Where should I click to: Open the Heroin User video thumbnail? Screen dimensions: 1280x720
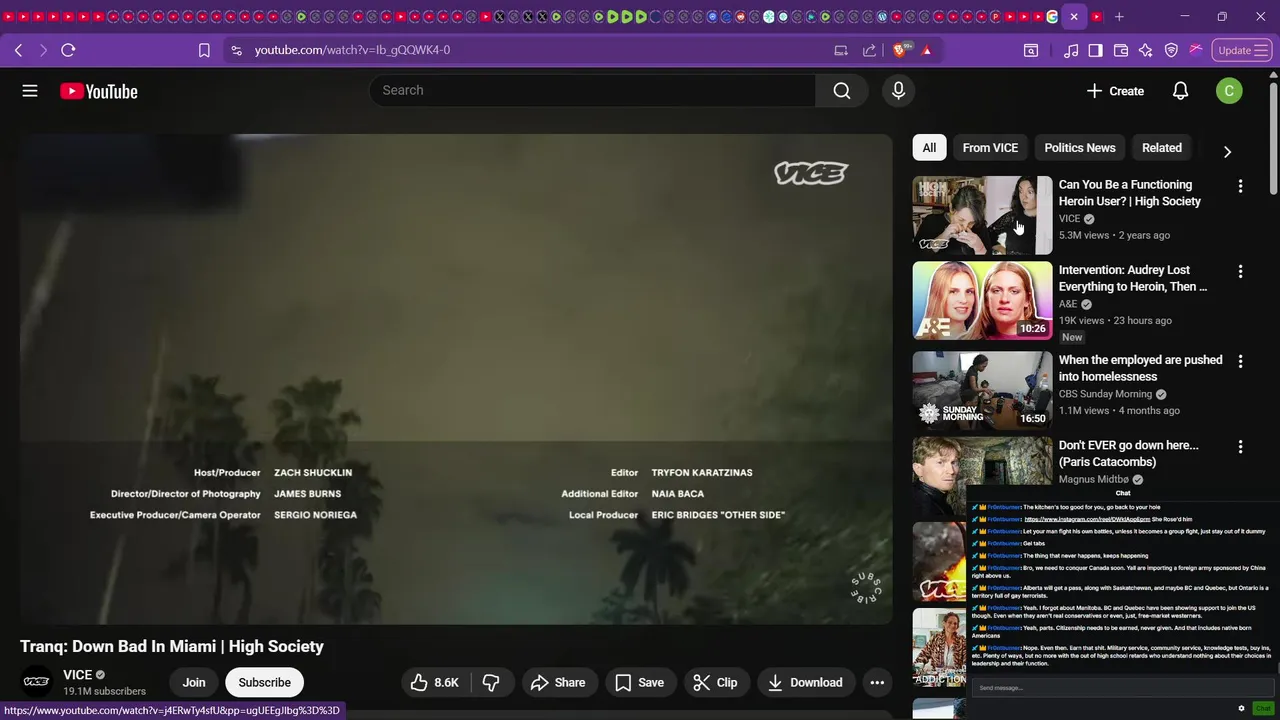(982, 215)
